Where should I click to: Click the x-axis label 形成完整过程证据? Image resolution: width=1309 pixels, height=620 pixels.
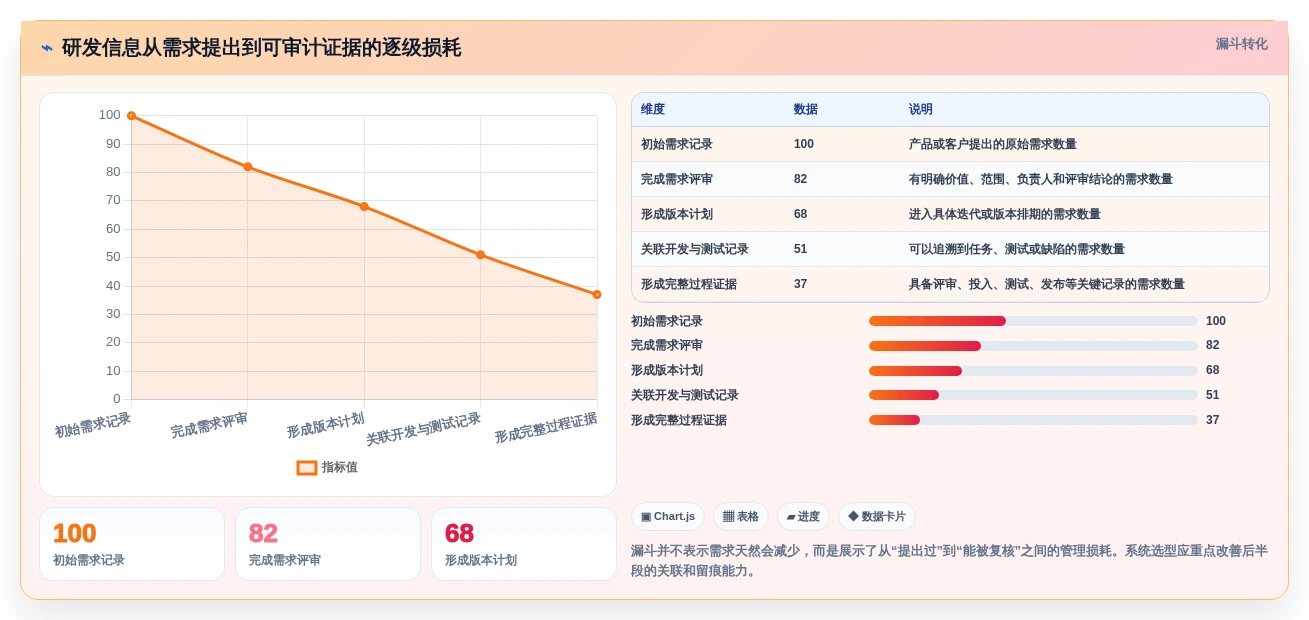pos(546,428)
